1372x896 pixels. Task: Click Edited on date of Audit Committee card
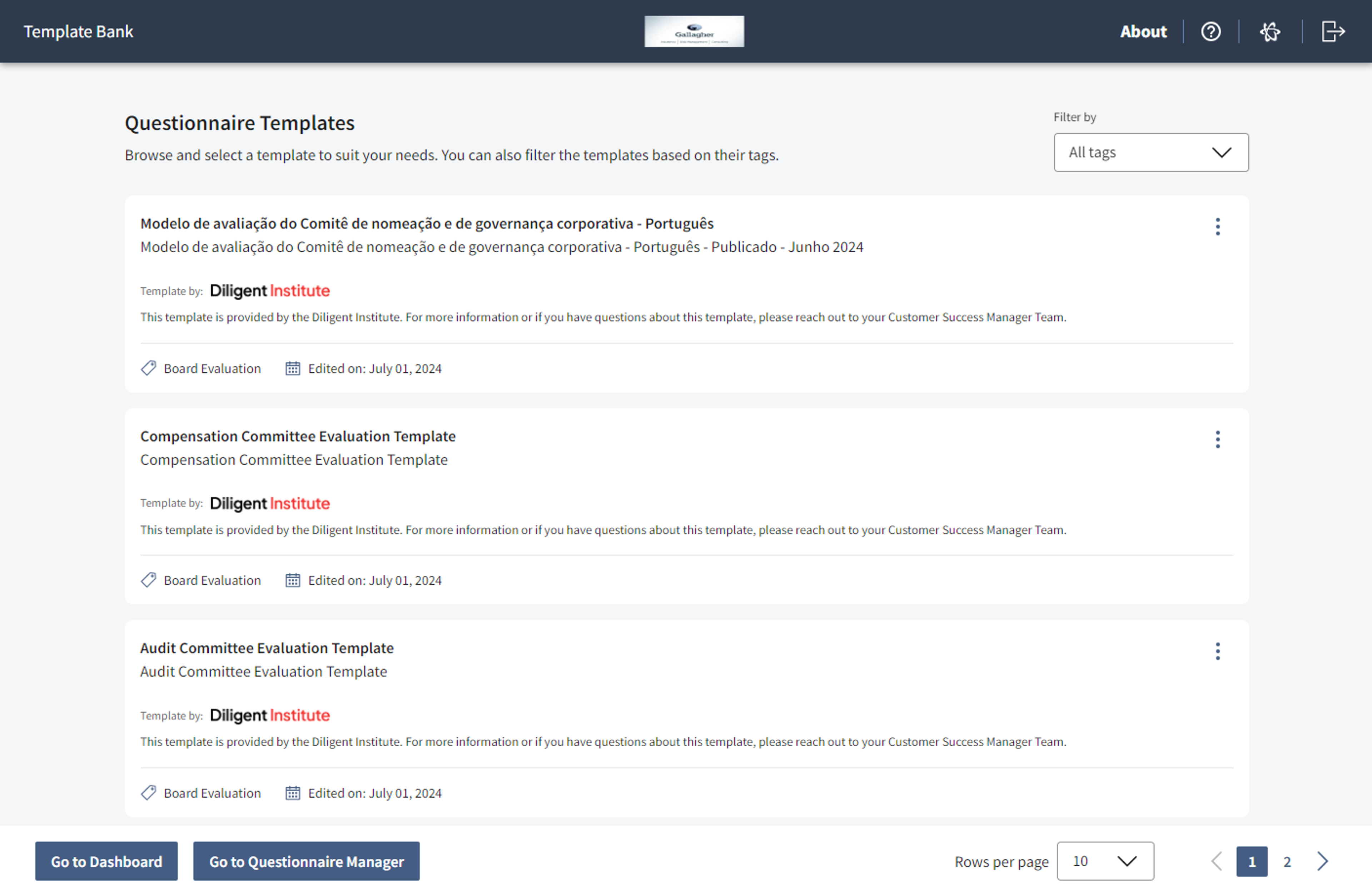[375, 793]
